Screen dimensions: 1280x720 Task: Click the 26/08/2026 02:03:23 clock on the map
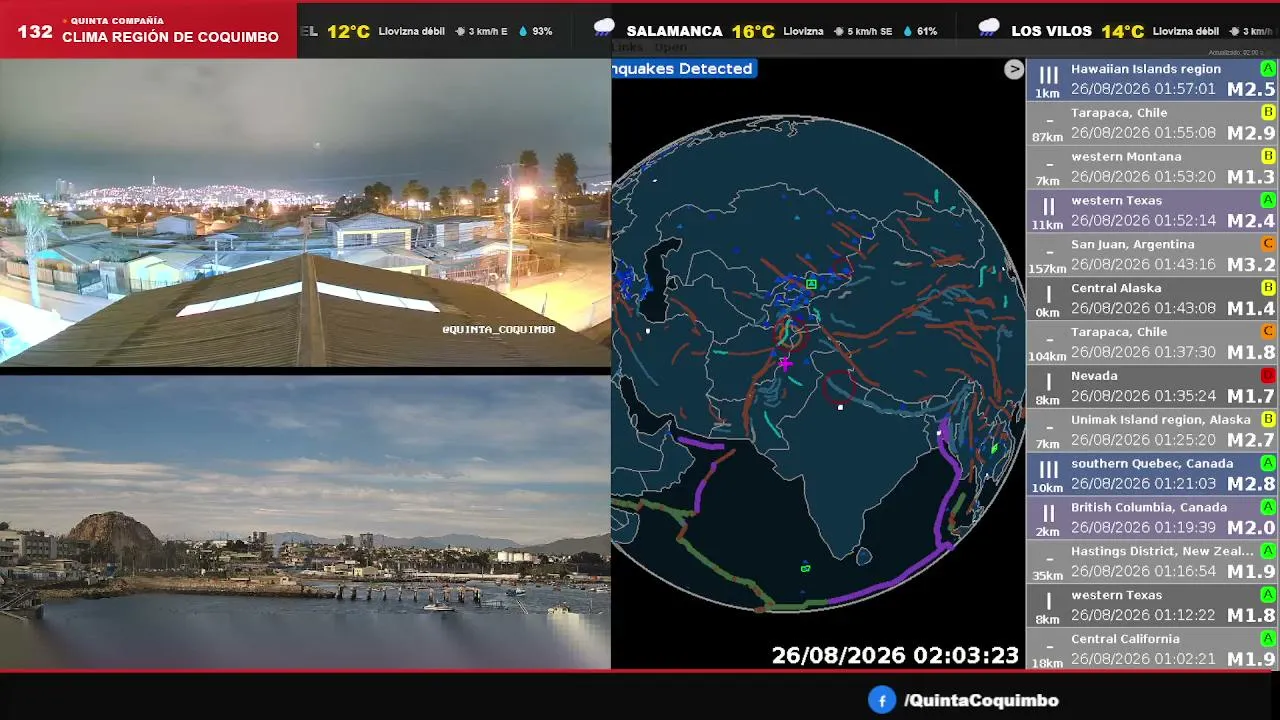click(x=895, y=656)
